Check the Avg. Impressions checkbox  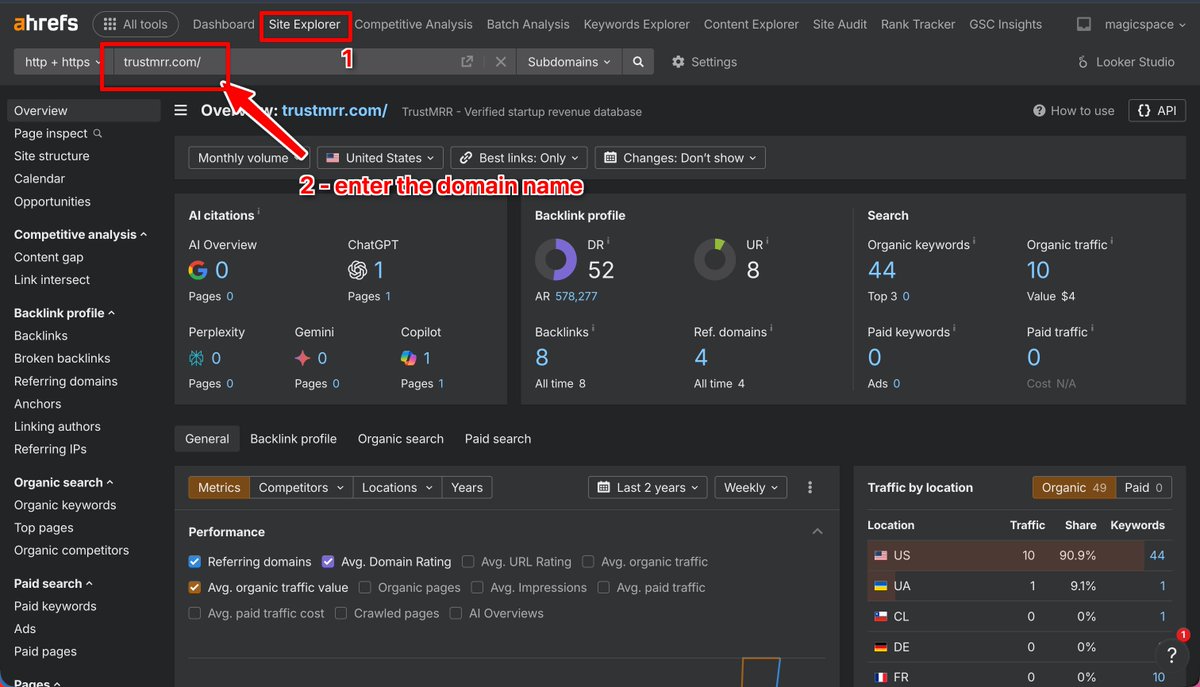point(477,588)
